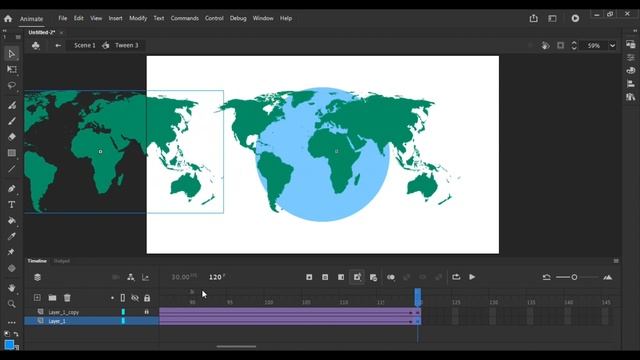Select the Text tool

point(11,204)
